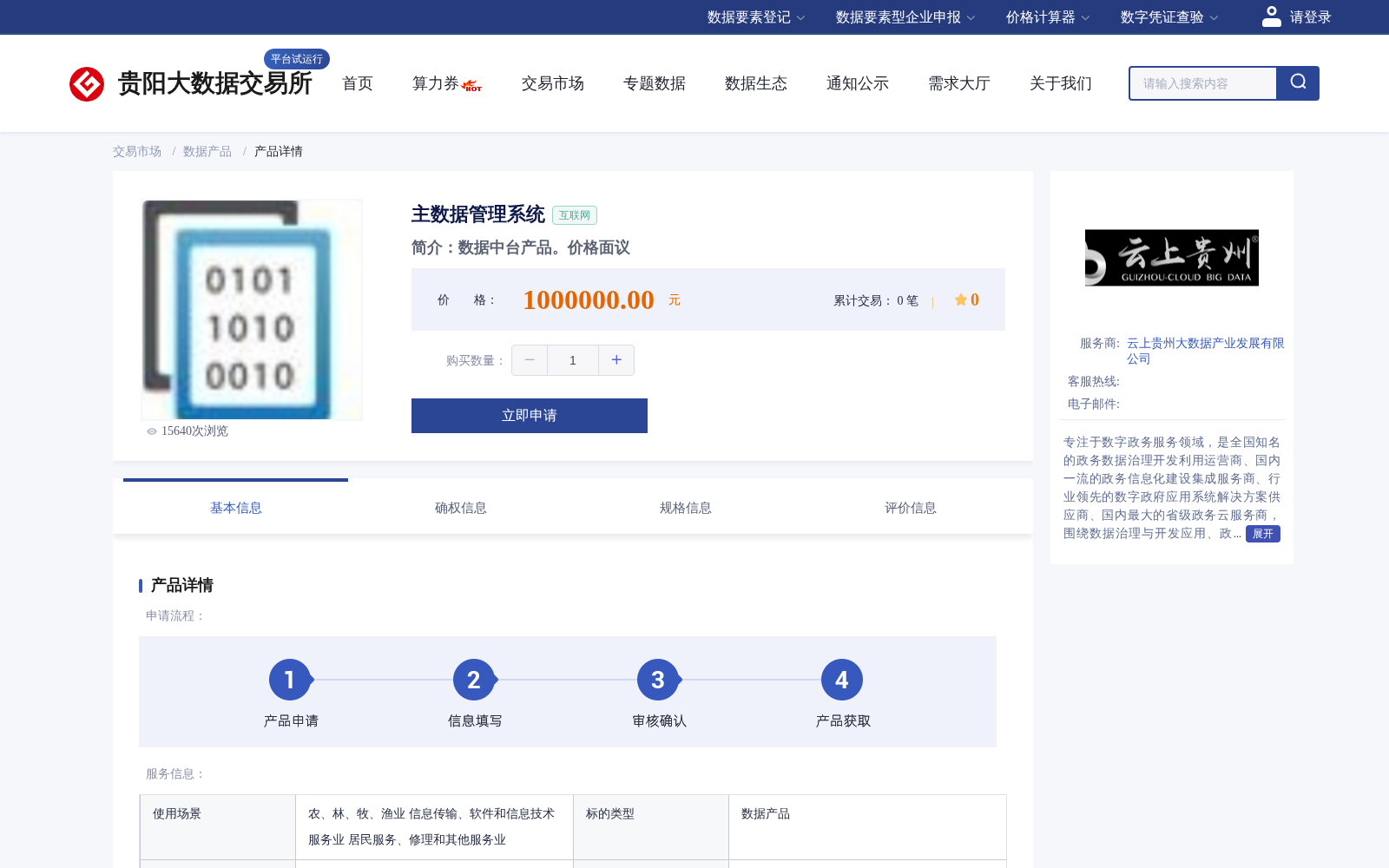Click the 立即申请 button

click(530, 416)
